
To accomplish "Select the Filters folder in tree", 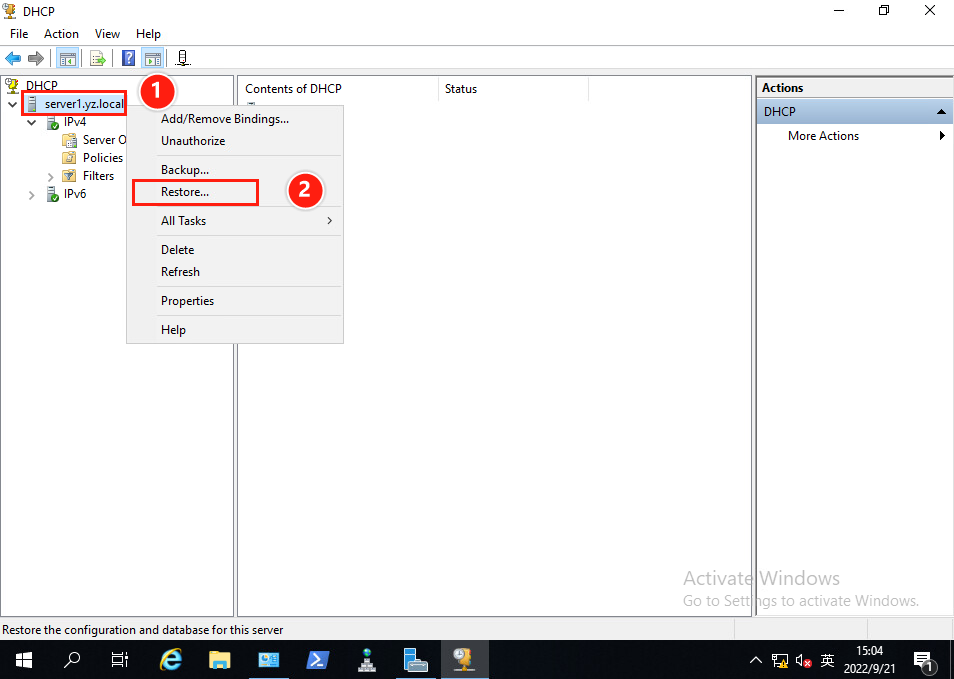I will click(98, 176).
